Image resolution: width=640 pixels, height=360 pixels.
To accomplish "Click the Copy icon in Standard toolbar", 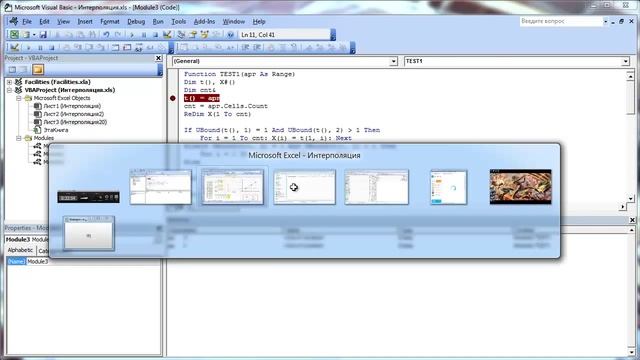I will 69,35.
